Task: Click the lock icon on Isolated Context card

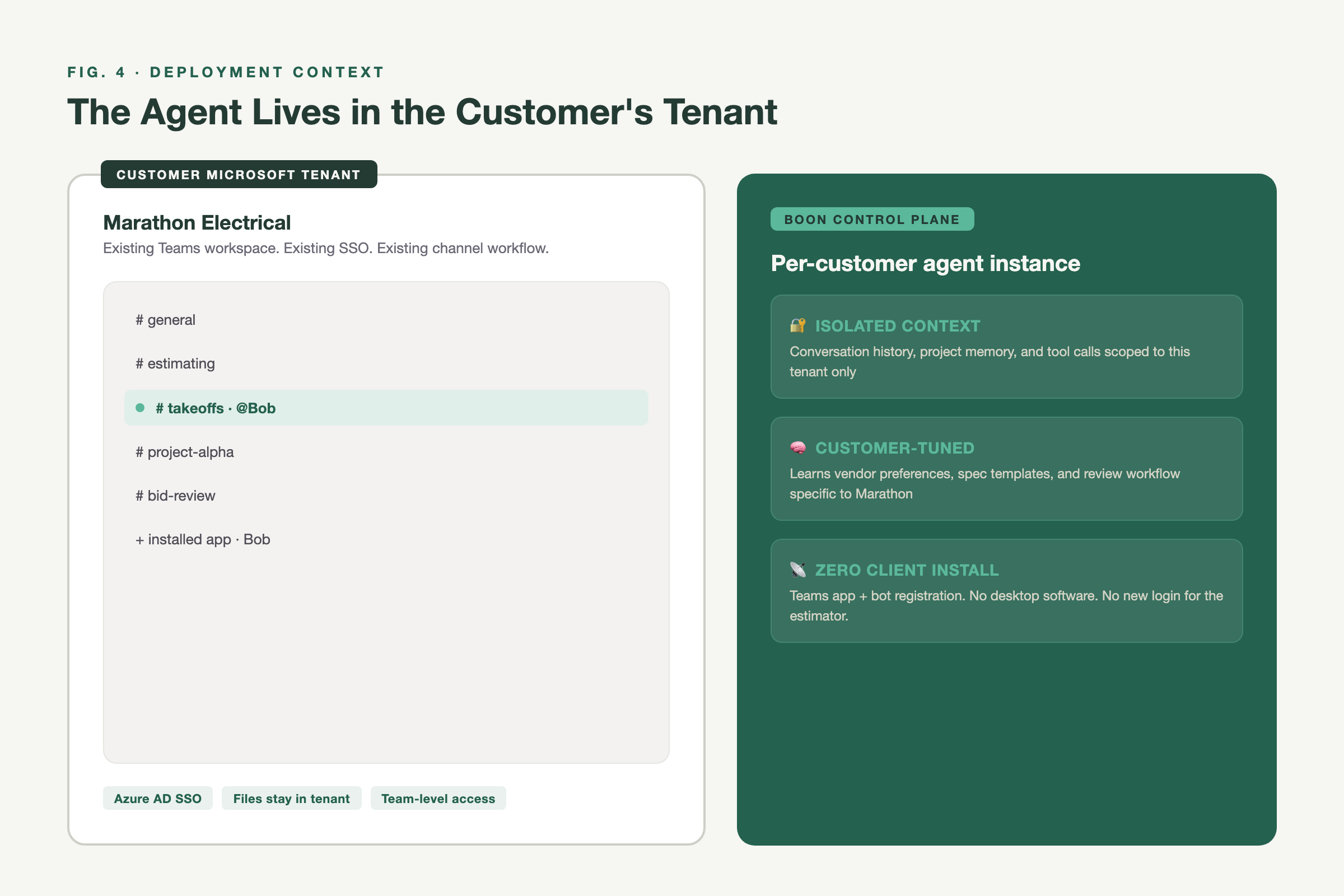Action: (x=797, y=326)
